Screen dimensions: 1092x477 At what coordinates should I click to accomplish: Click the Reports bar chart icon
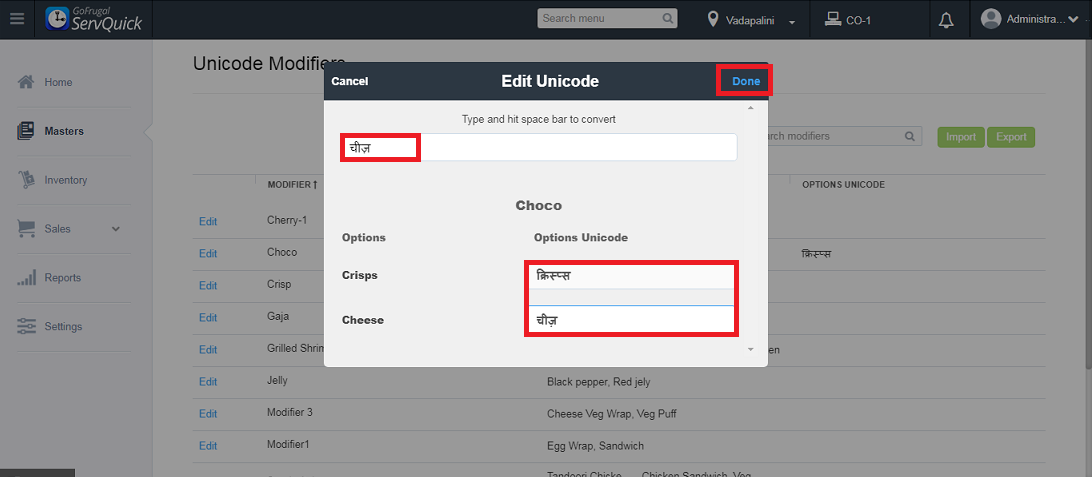[x=27, y=278]
